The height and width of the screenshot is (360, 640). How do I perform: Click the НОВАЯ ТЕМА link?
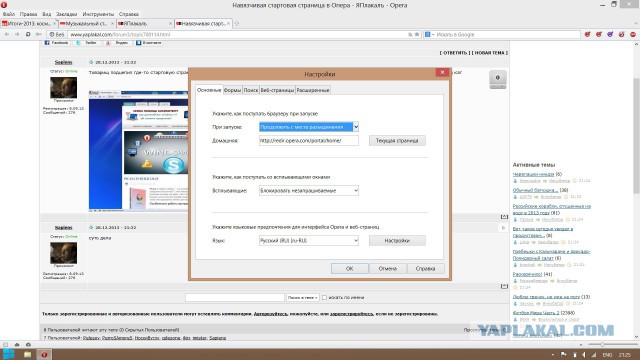[489, 53]
